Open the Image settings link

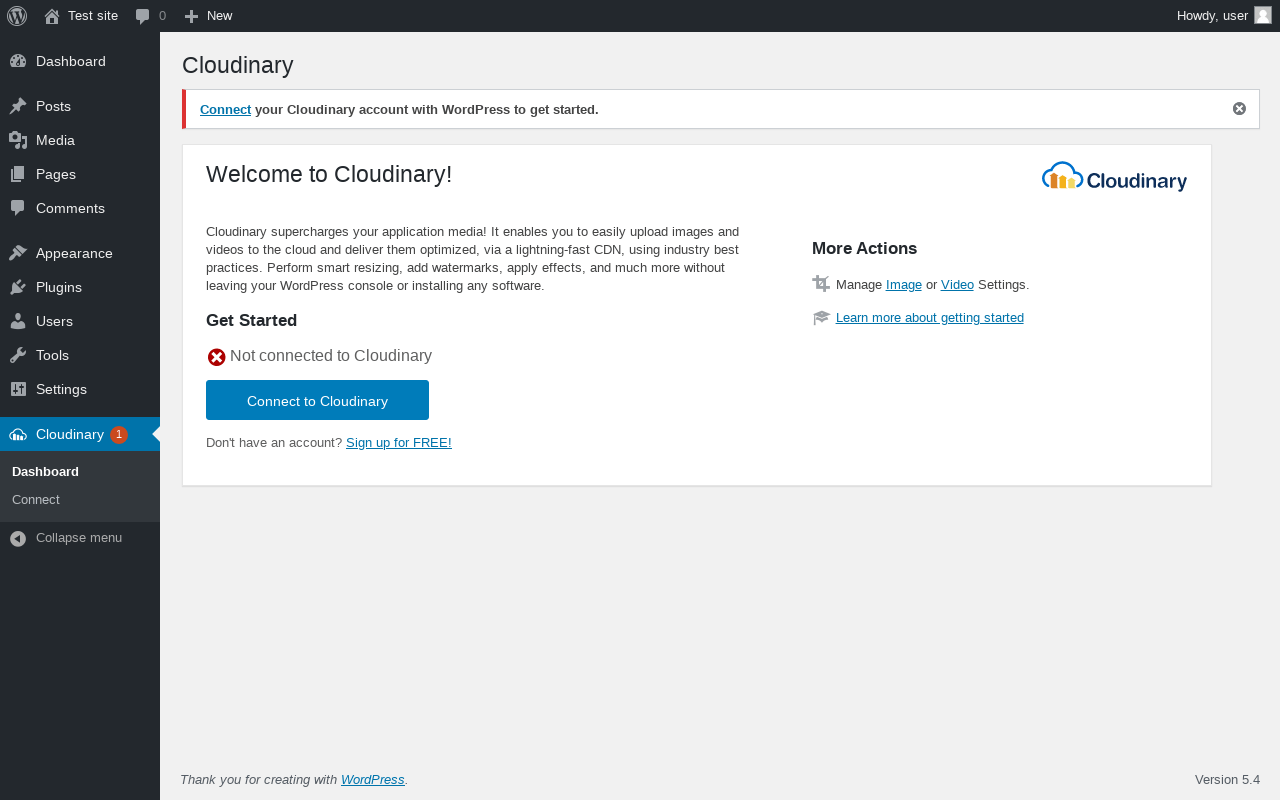tap(903, 285)
